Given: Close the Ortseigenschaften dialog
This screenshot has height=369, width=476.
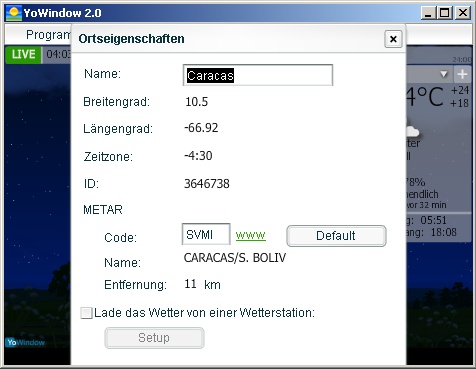Looking at the screenshot, I should point(393,39).
